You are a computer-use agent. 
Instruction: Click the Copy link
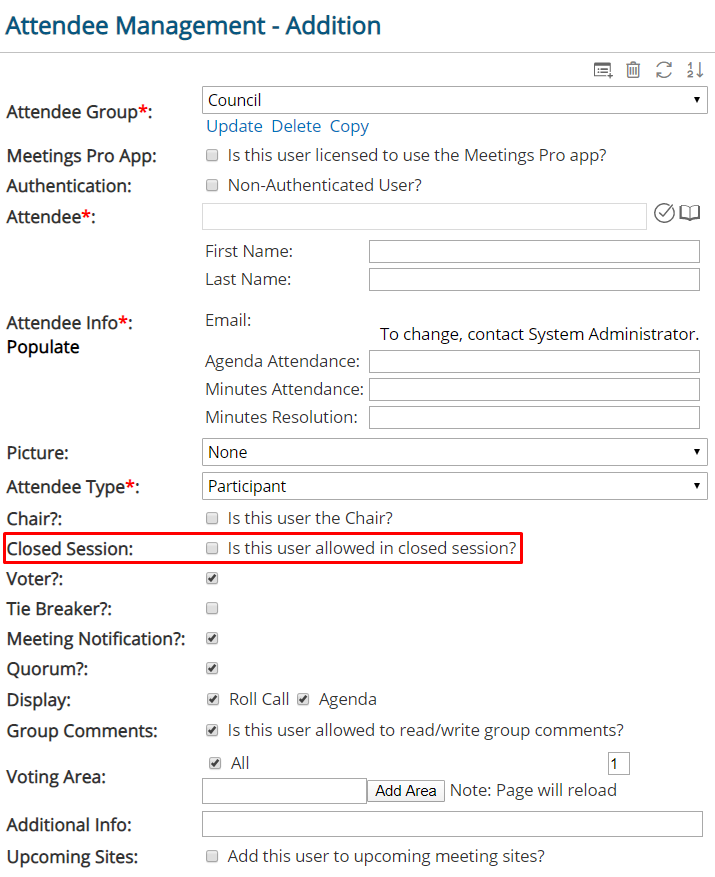tap(349, 126)
